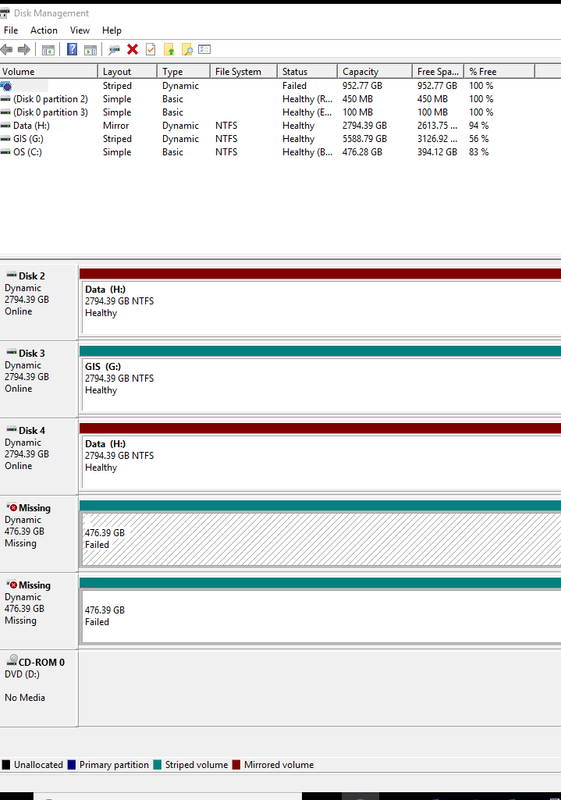Toggle Show/Hide Console Tree toolbar icon

[48, 49]
